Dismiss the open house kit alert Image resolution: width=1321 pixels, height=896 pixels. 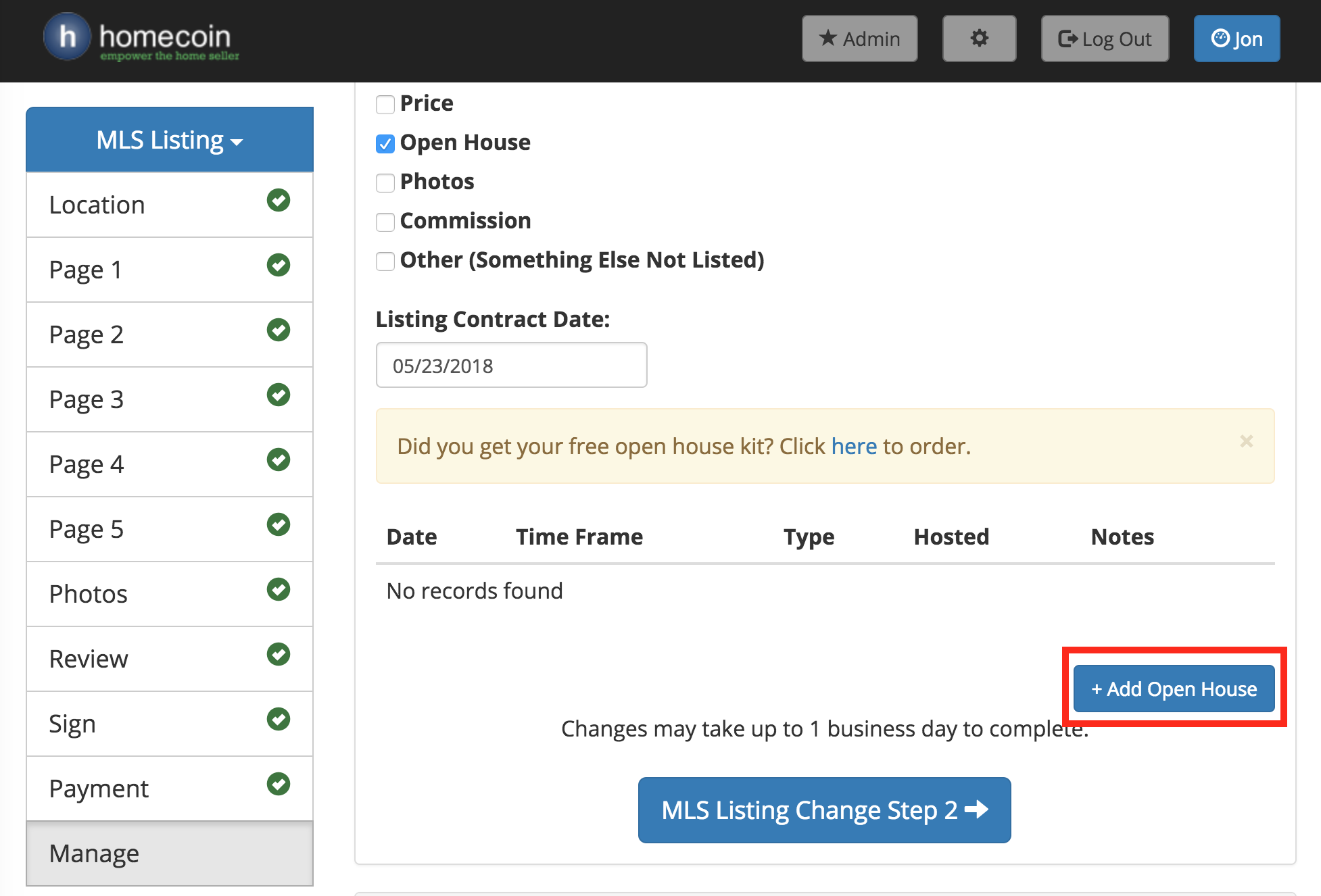point(1247,441)
